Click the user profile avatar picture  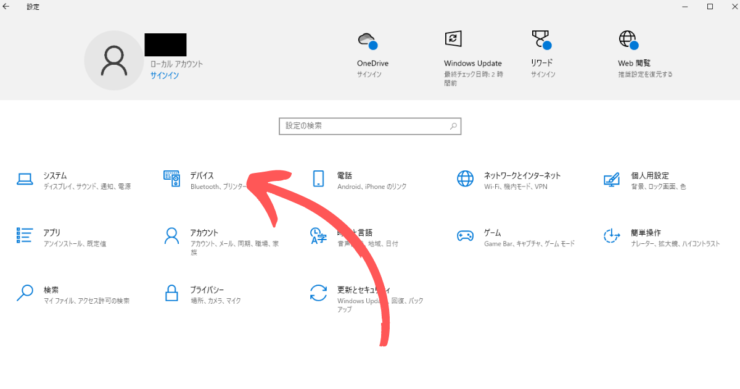114,60
